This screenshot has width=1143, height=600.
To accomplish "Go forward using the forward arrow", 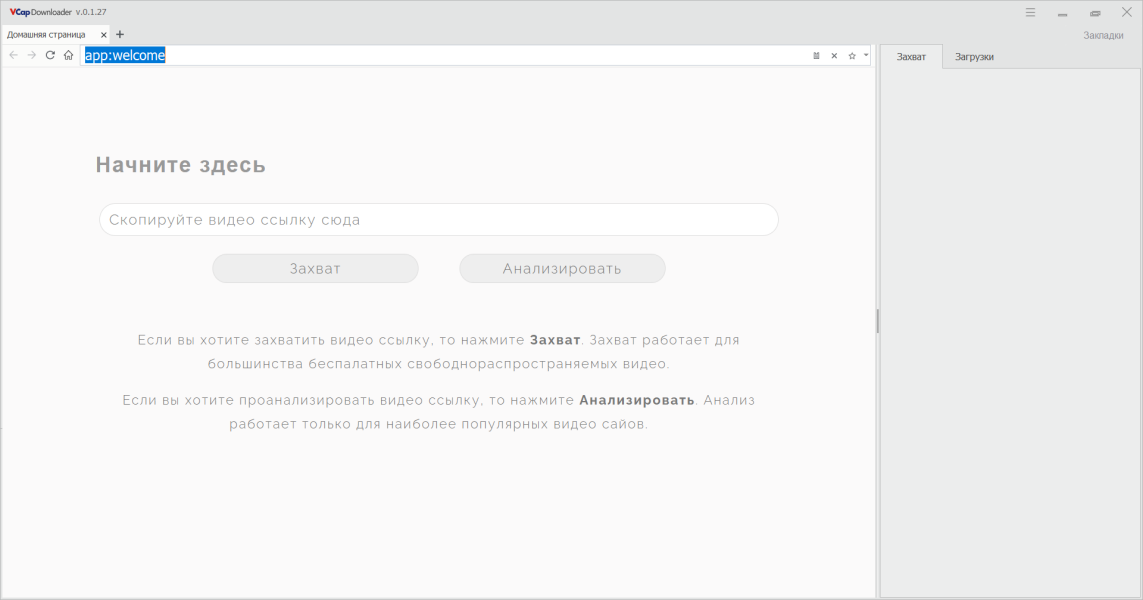I will pyautogui.click(x=31, y=55).
